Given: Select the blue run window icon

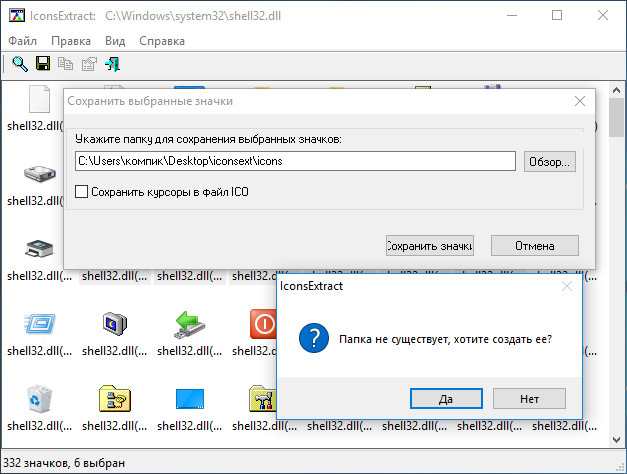Looking at the screenshot, I should [39, 323].
